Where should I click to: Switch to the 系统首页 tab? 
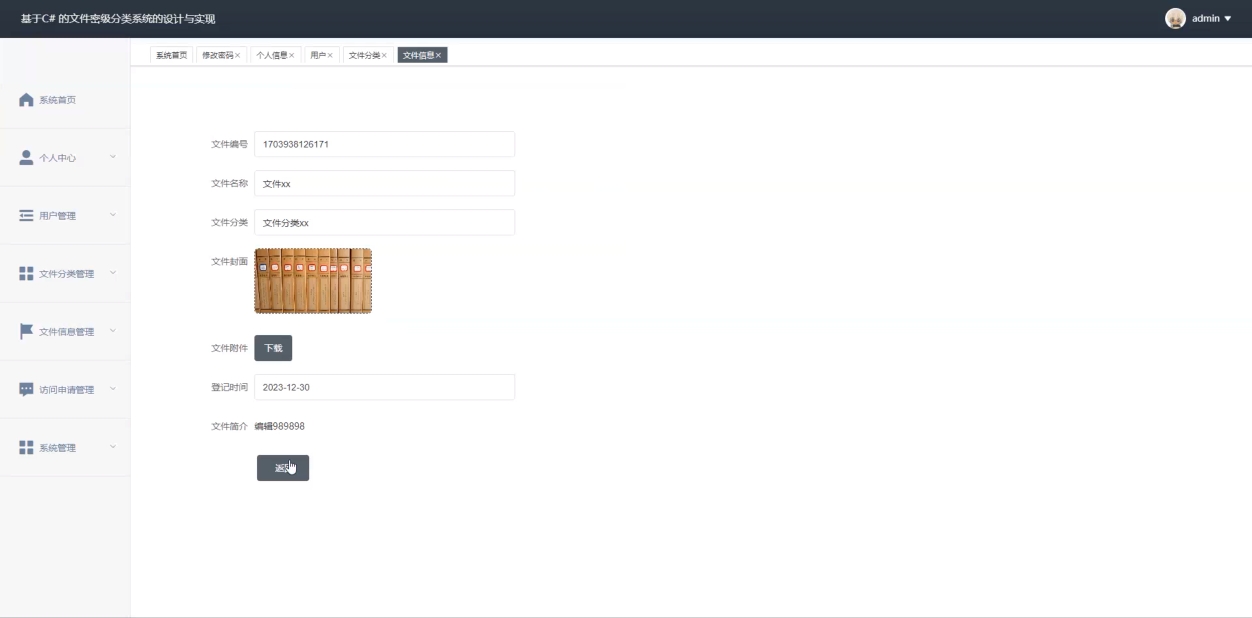[x=171, y=55]
